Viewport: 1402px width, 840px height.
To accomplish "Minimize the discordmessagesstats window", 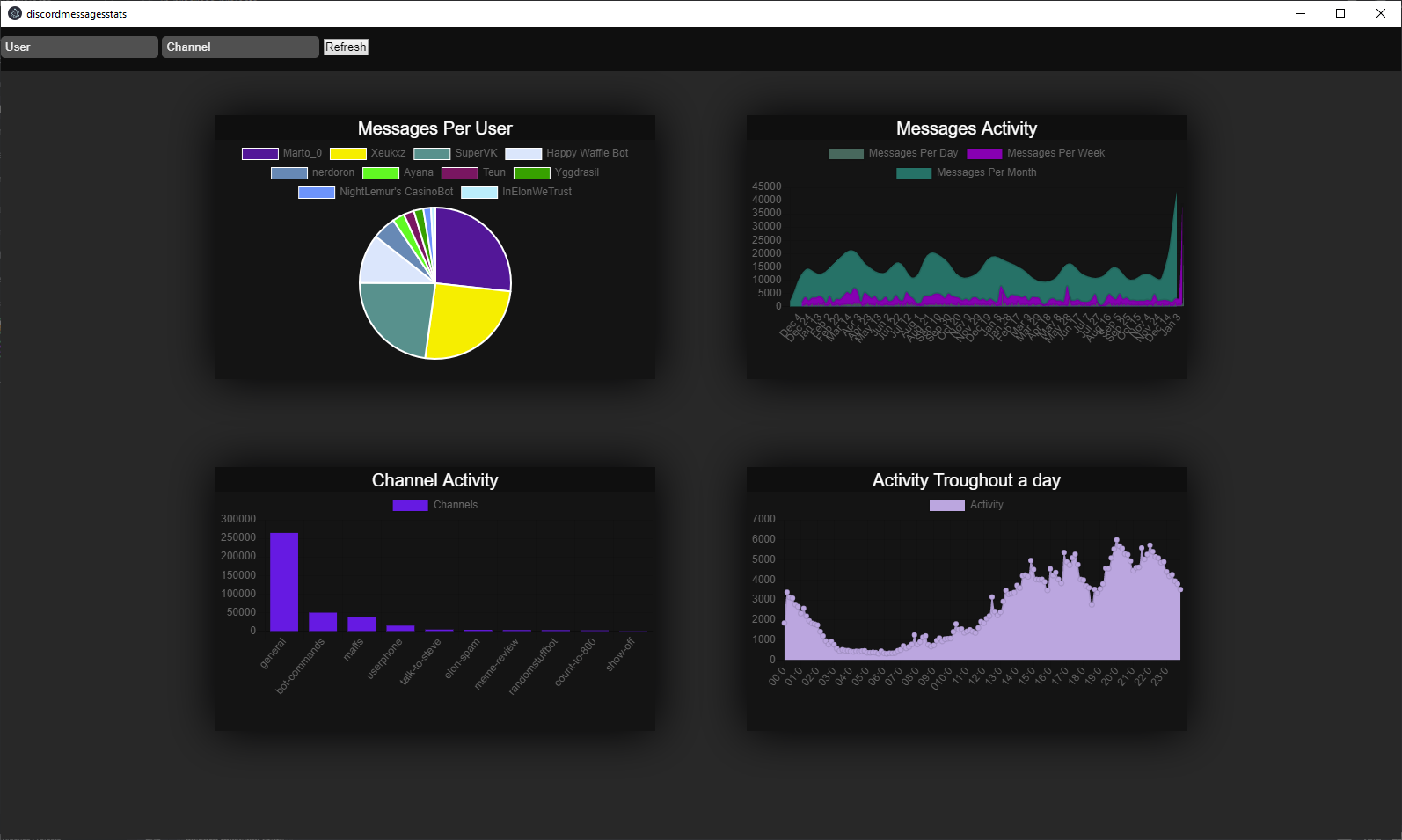I will pos(1300,13).
